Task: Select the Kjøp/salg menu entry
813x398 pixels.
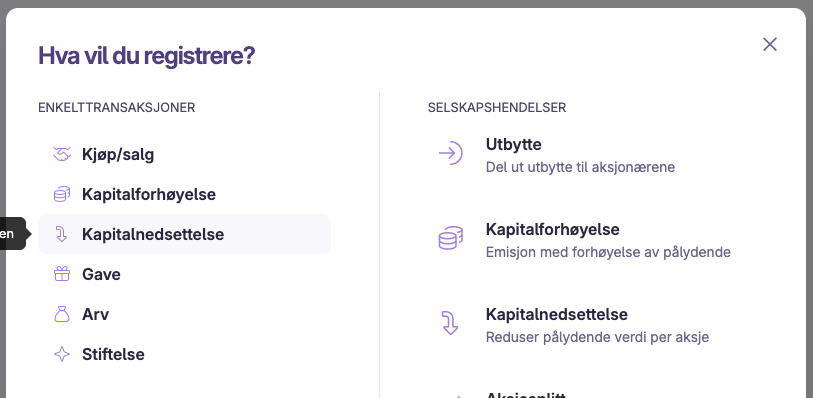Action: click(x=185, y=154)
